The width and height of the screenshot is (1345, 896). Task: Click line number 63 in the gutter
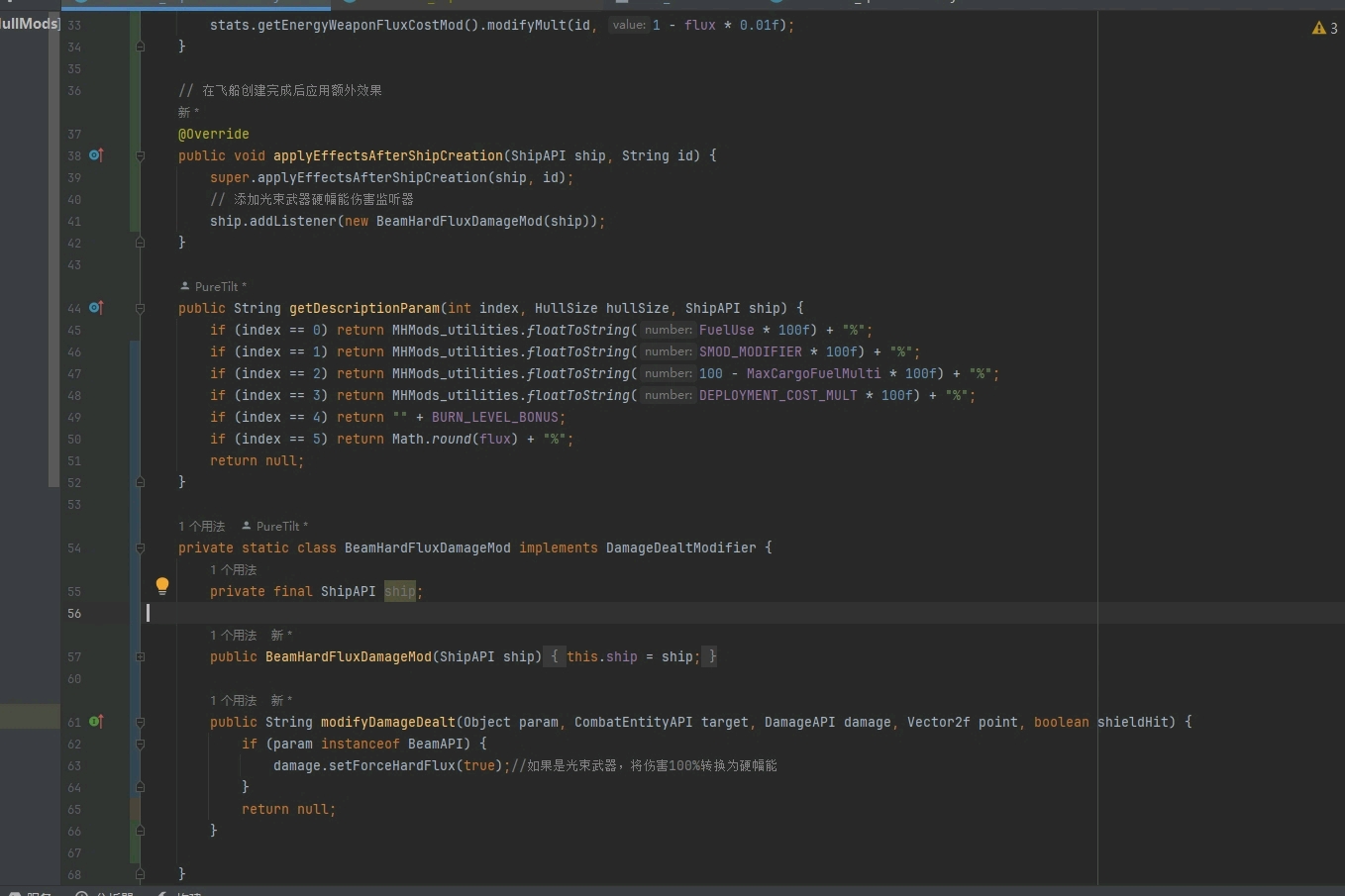pos(74,765)
